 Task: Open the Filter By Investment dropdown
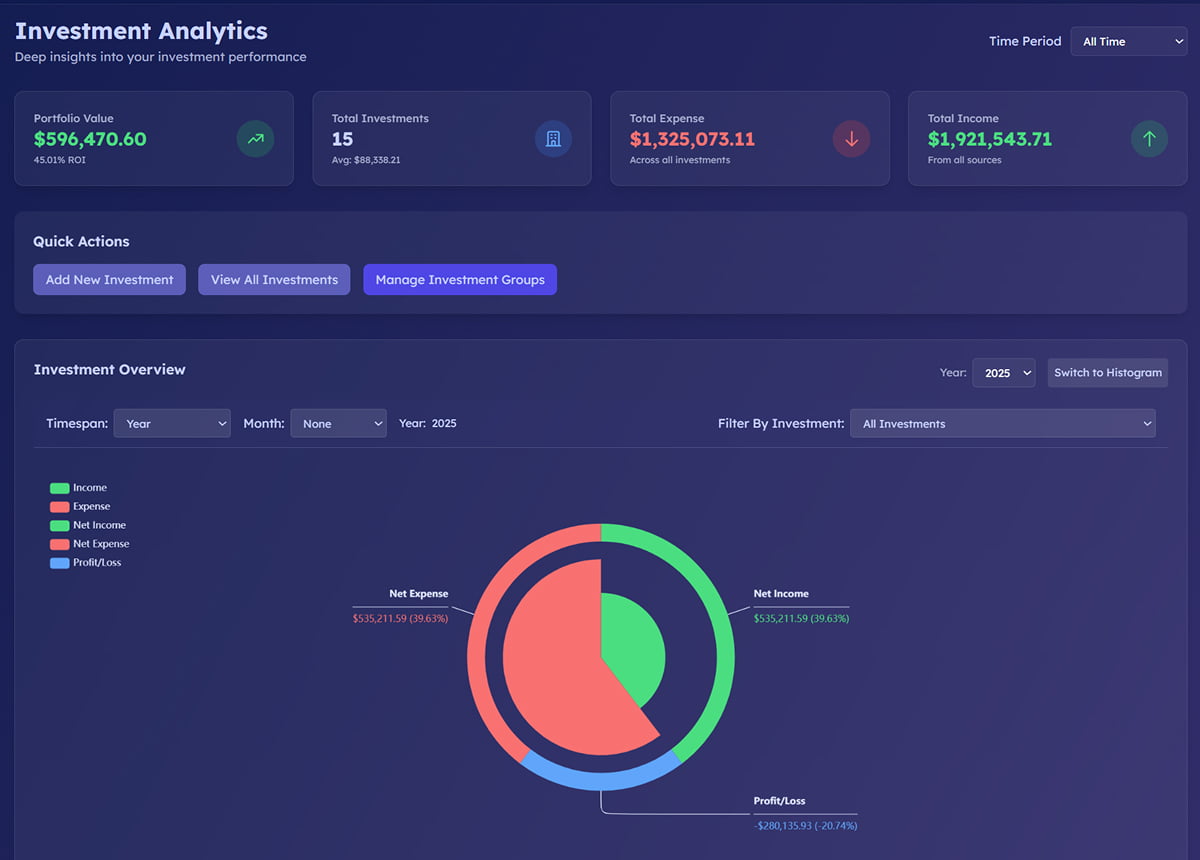click(x=1002, y=423)
